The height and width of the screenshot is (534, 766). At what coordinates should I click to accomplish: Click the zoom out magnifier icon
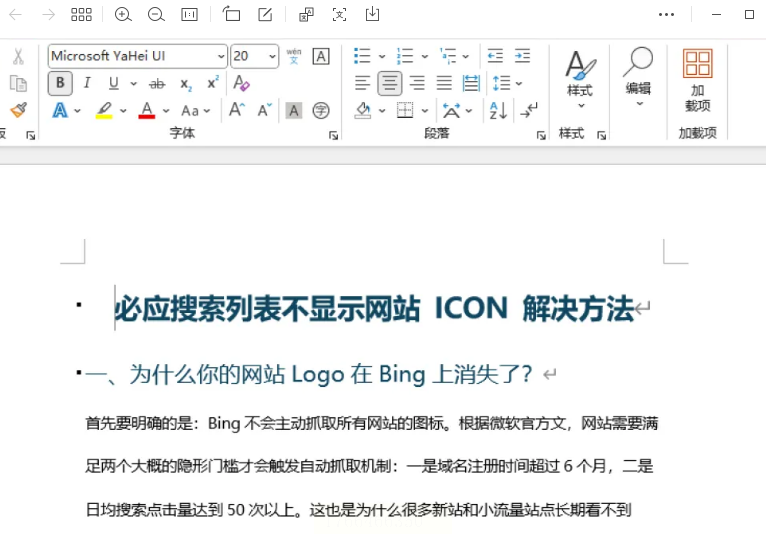(156, 15)
